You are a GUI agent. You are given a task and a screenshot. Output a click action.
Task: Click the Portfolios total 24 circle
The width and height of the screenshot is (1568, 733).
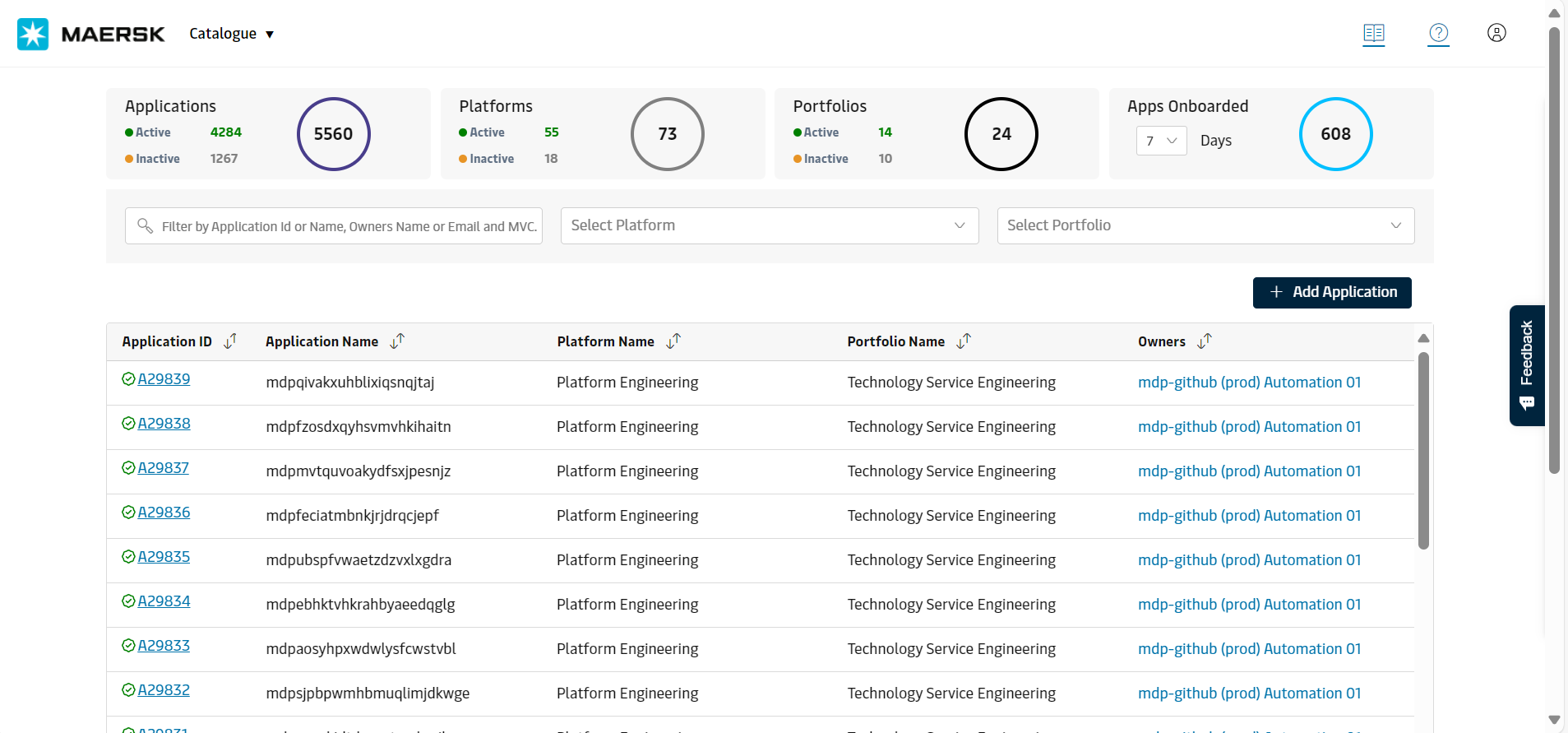click(x=1001, y=134)
